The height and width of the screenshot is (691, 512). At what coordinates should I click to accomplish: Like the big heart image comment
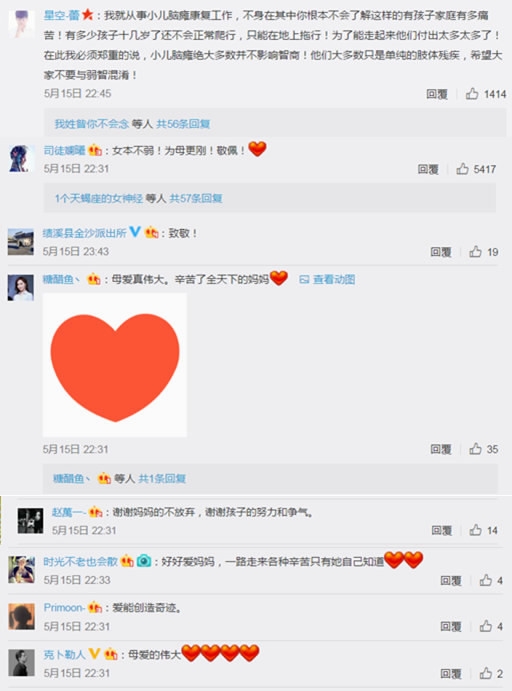click(x=475, y=449)
